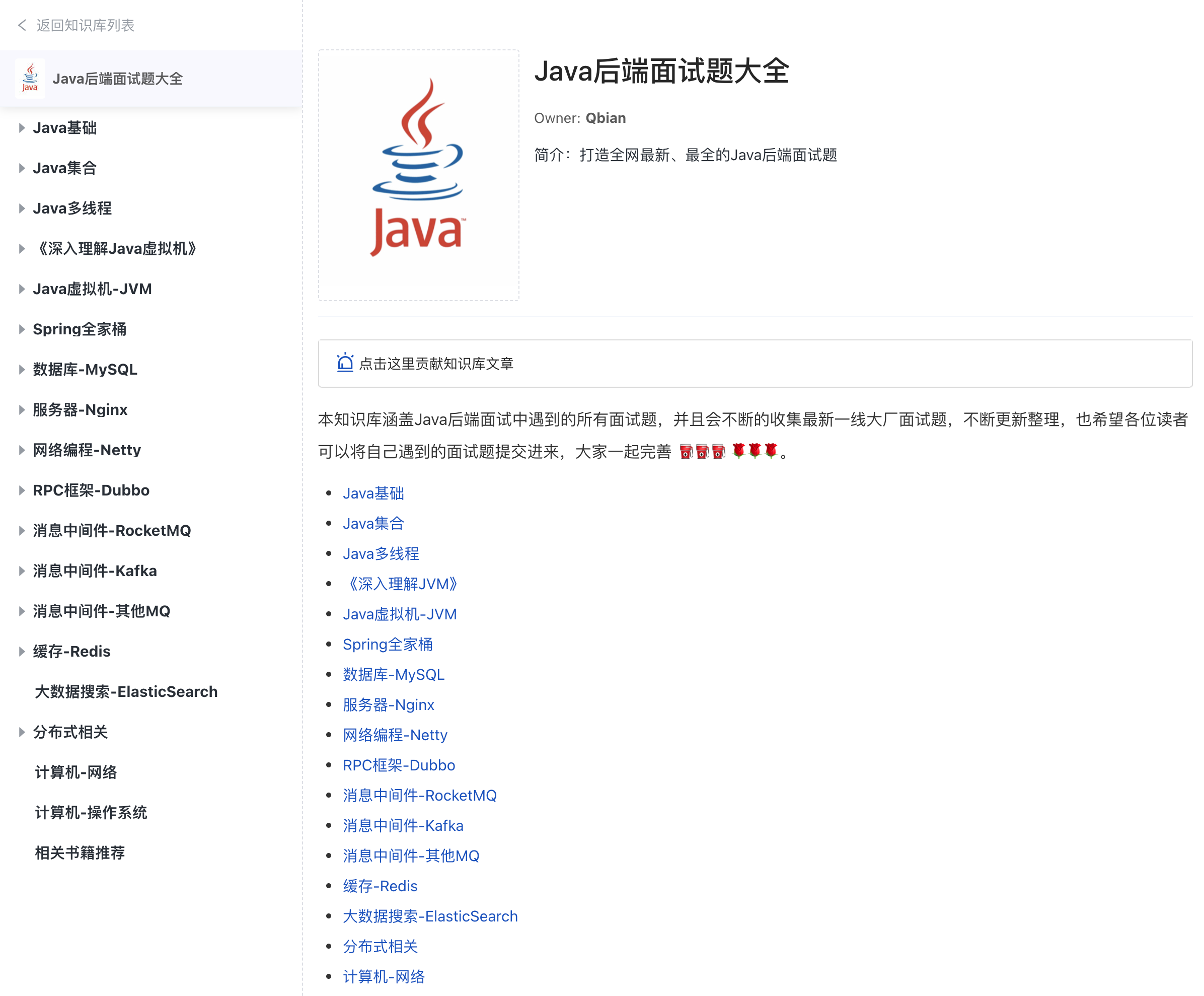This screenshot has width=1204, height=996.
Task: Follow the Java基础 link in content list
Action: pyautogui.click(x=373, y=493)
